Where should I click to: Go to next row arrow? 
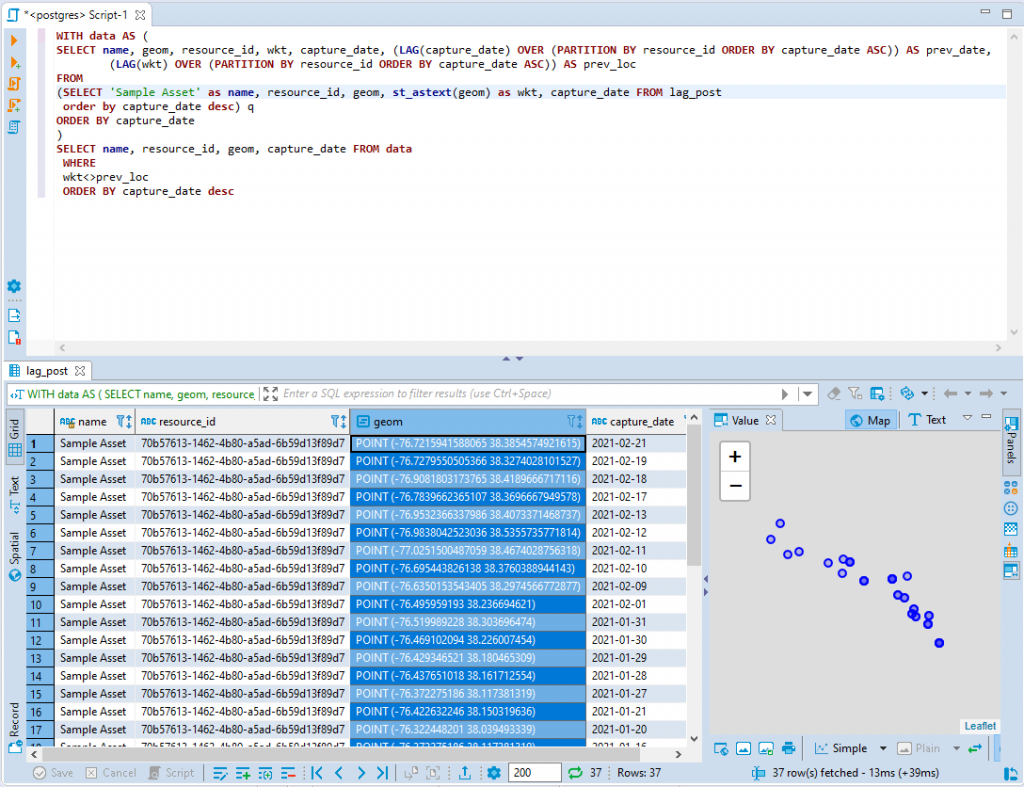point(360,773)
